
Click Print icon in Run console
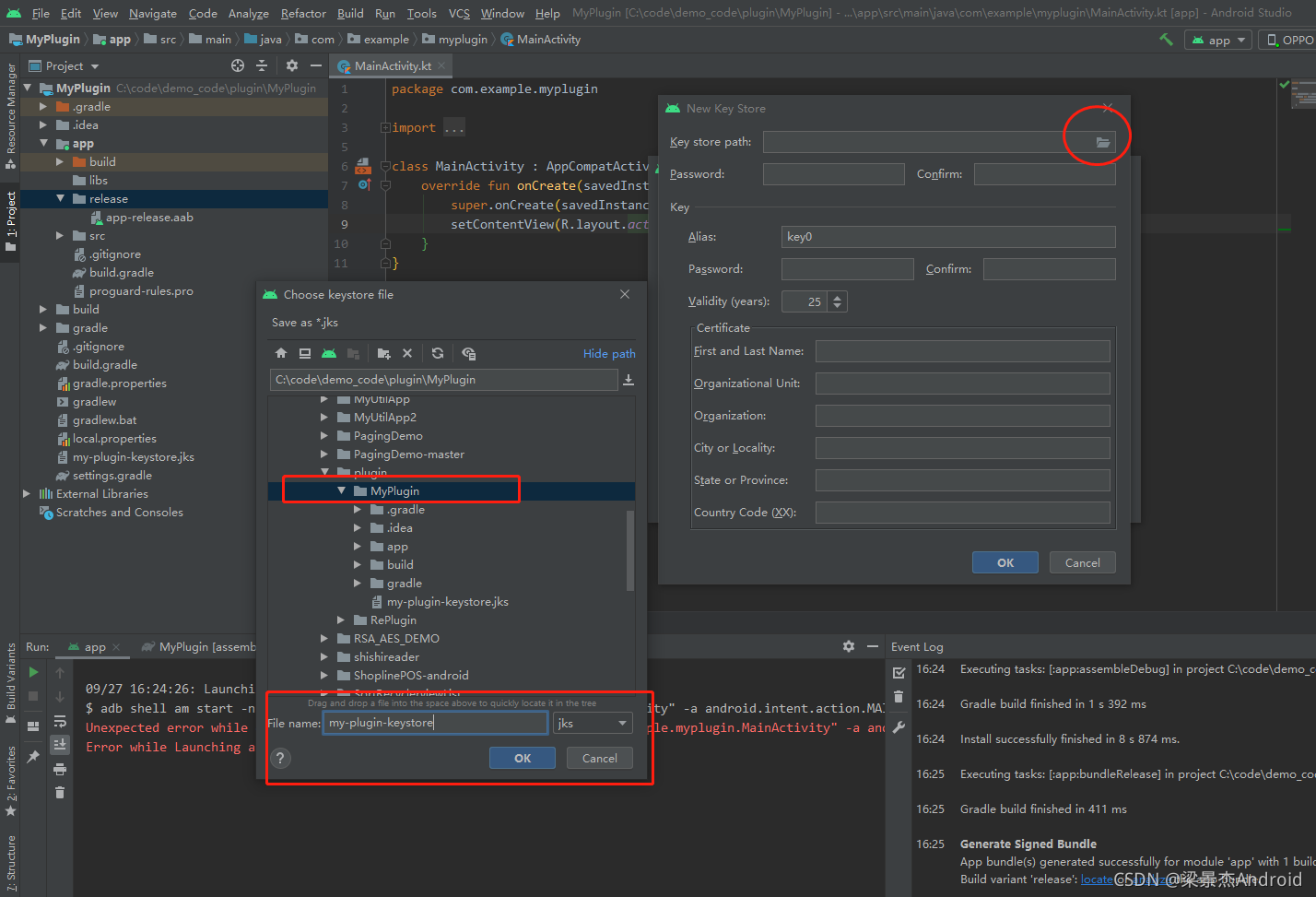[60, 769]
